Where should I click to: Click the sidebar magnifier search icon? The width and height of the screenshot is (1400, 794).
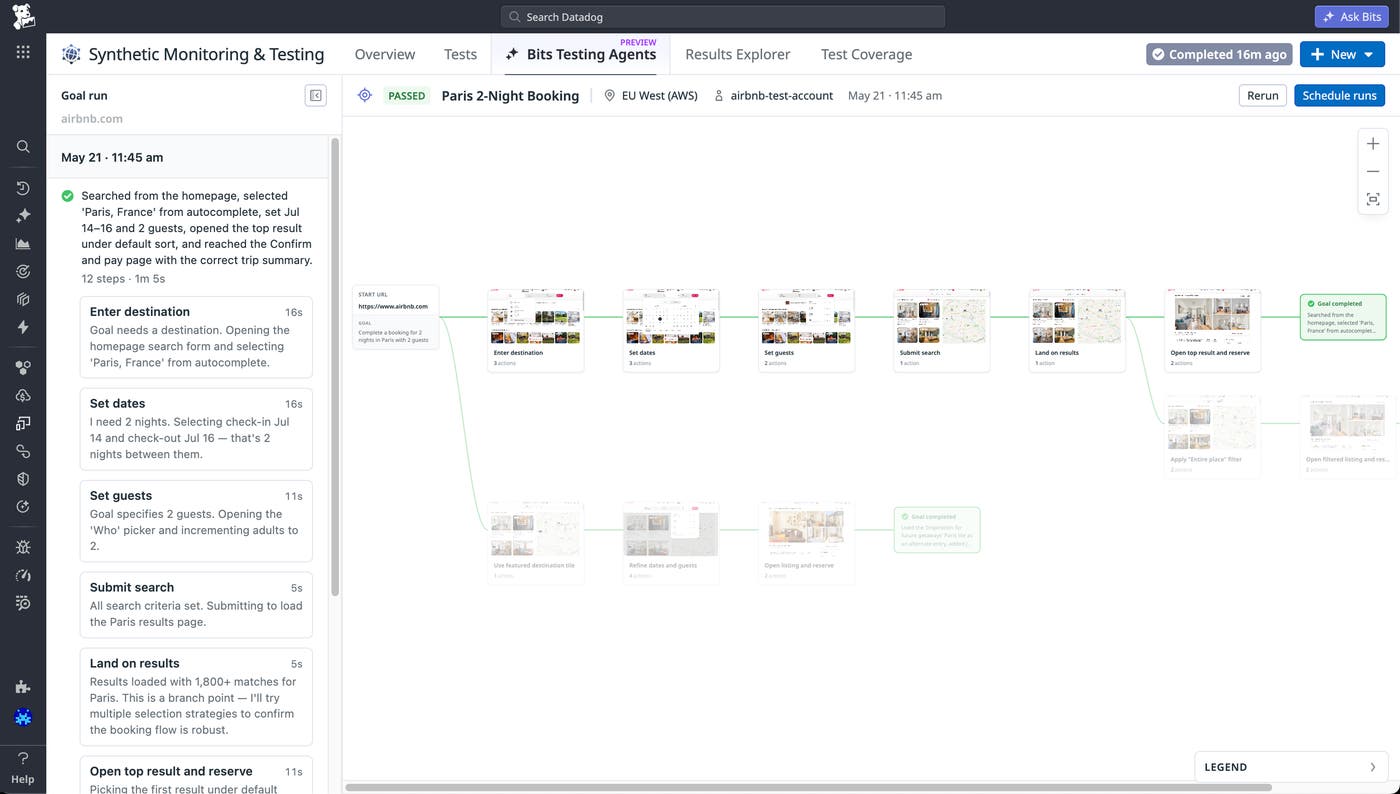[x=23, y=147]
